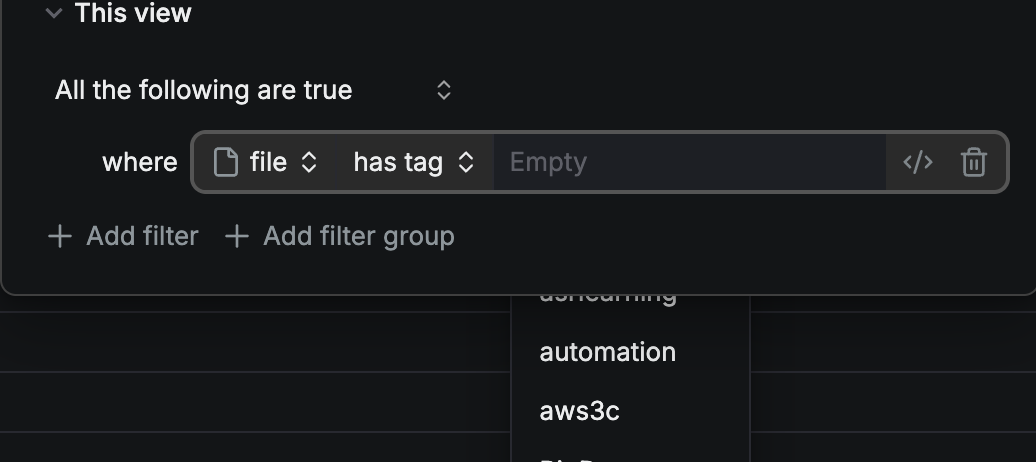This screenshot has width=1036, height=462.
Task: Open the file property dropdown
Action: [x=267, y=162]
